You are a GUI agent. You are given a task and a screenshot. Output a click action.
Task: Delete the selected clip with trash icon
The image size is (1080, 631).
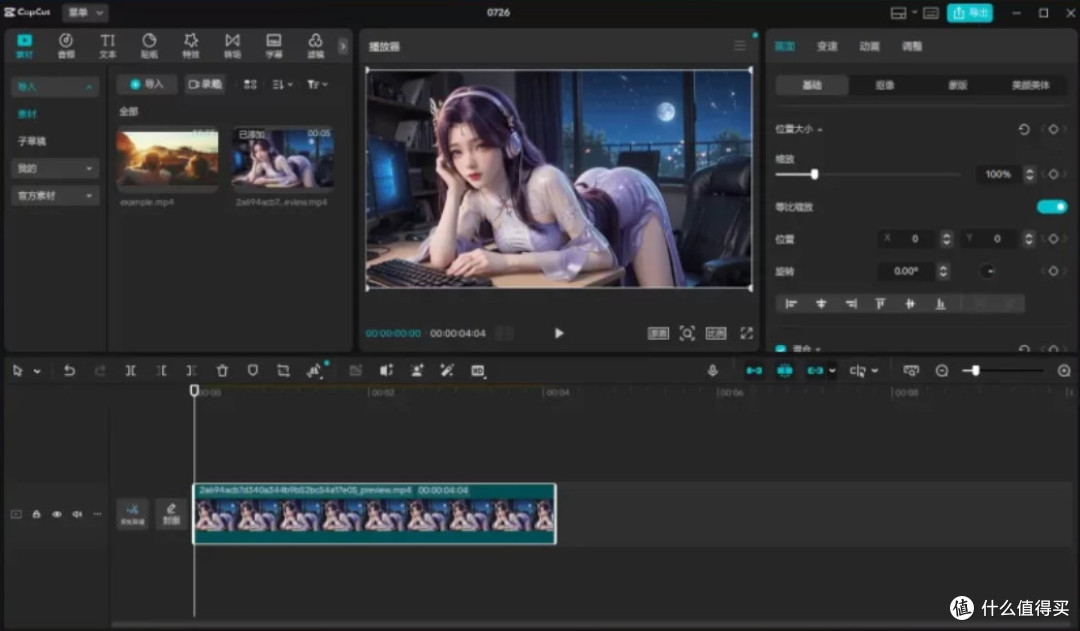pyautogui.click(x=222, y=371)
